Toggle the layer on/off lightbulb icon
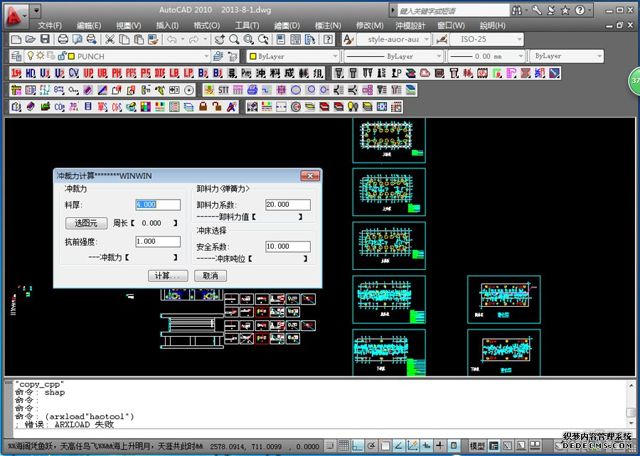The image size is (640, 456). click(30, 56)
